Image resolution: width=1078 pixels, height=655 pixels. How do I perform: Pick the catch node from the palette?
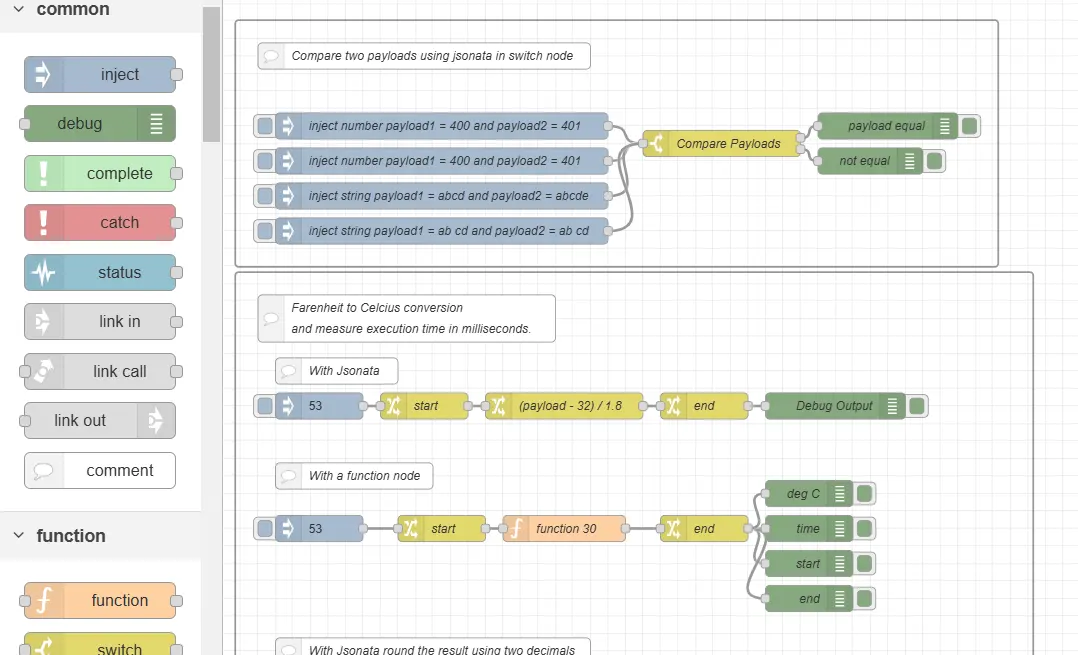click(x=100, y=223)
